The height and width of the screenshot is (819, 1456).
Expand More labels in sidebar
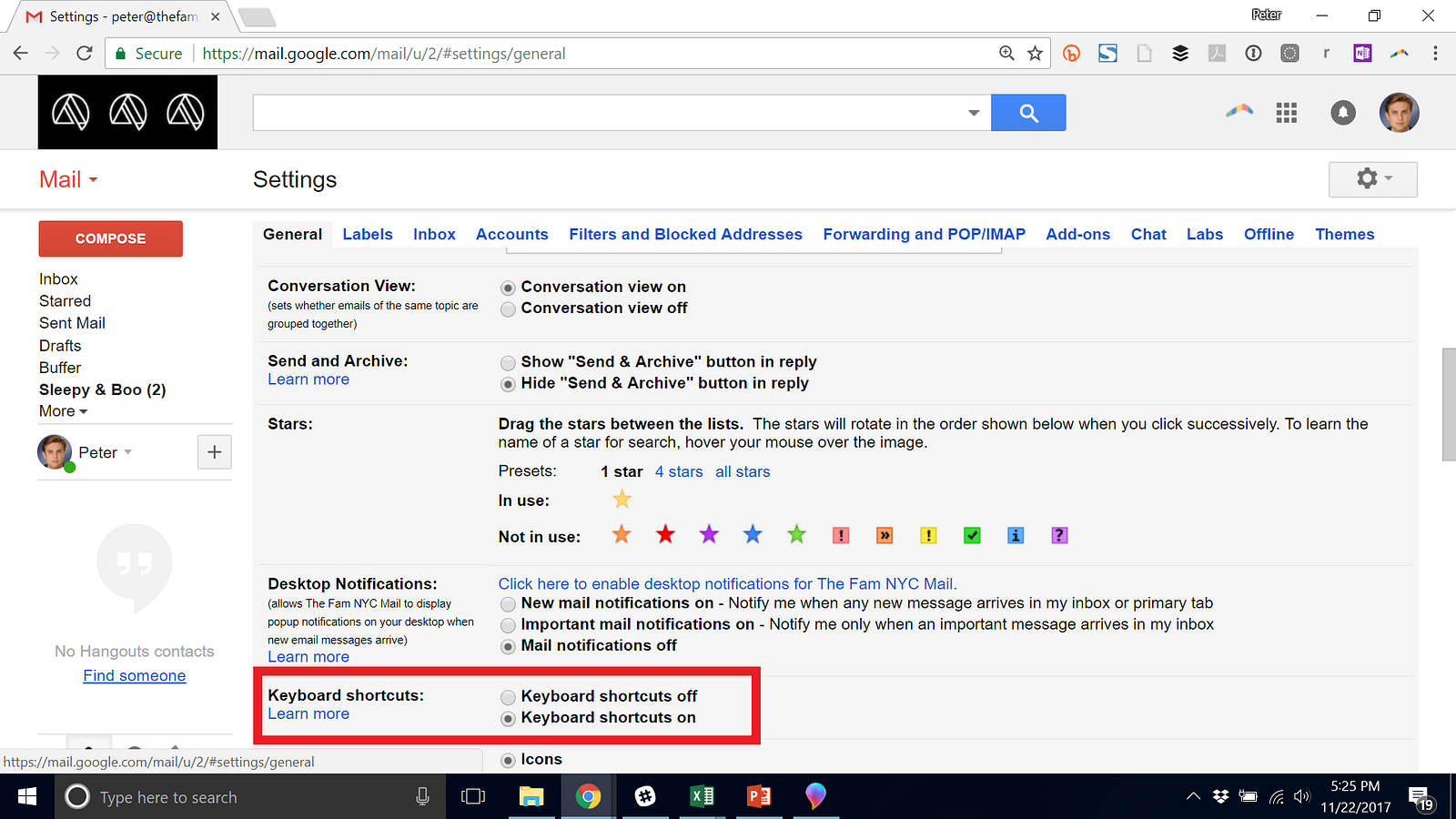(x=64, y=411)
